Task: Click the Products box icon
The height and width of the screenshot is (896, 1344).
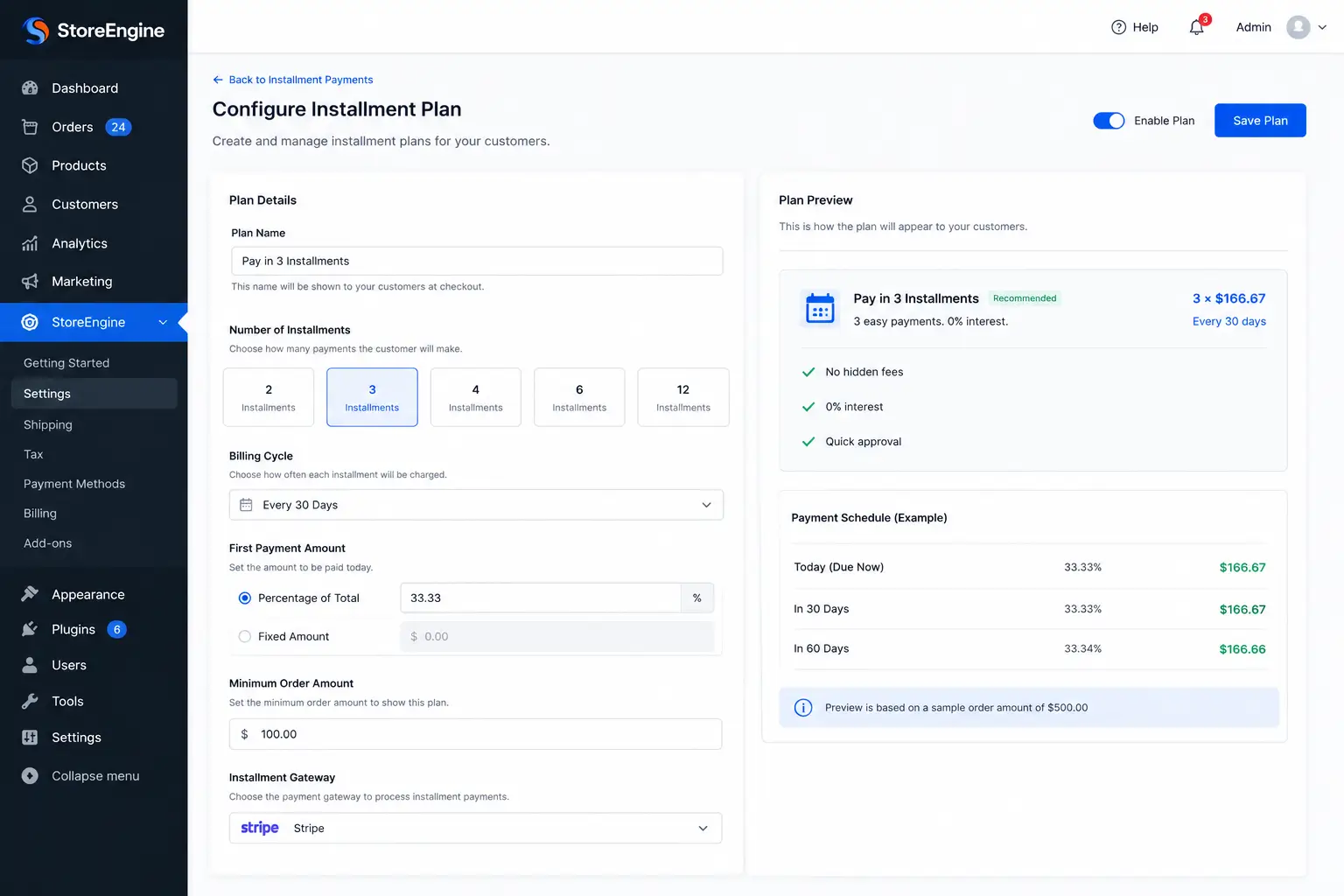Action: tap(30, 165)
